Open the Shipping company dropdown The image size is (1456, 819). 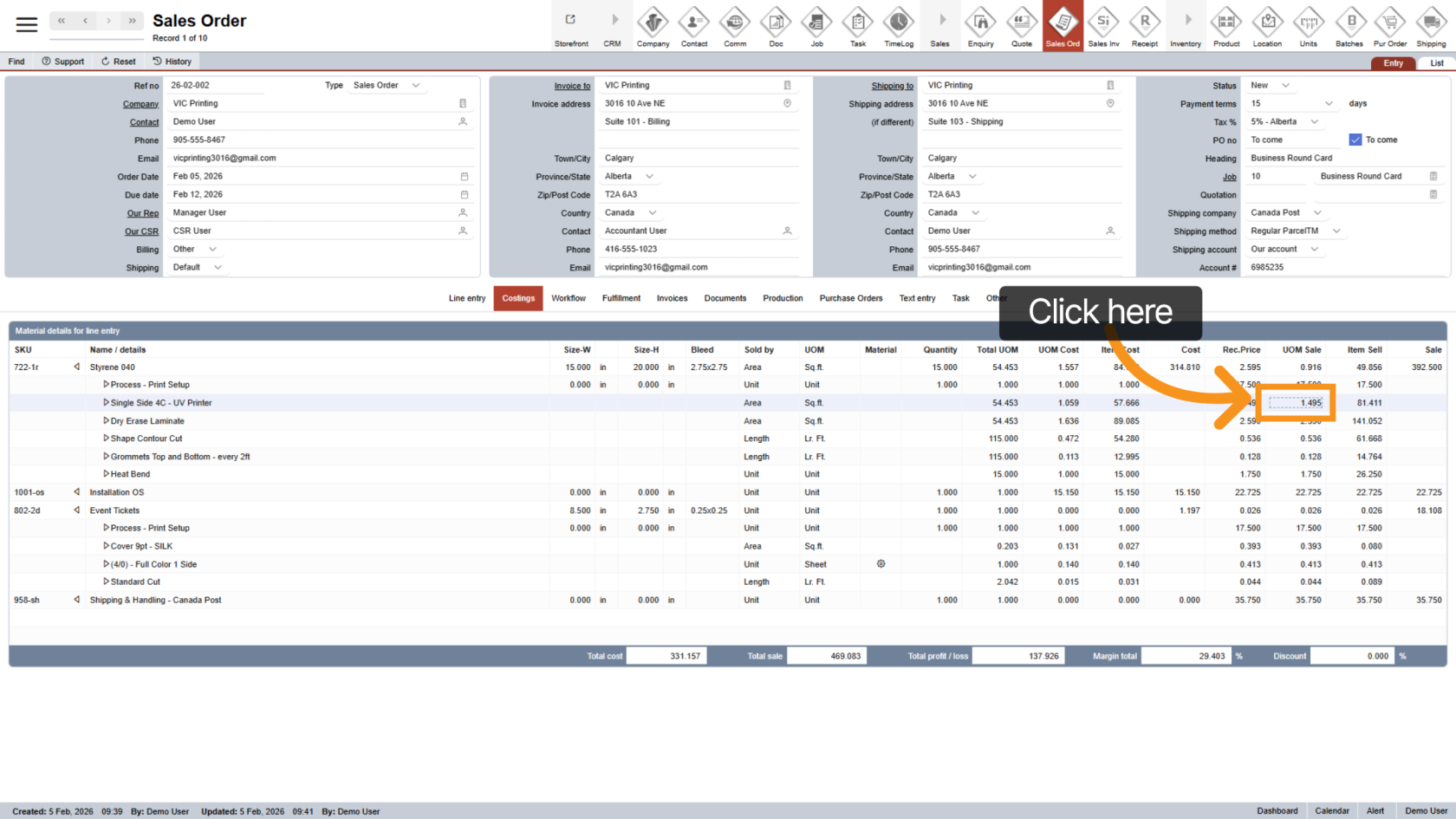pyautogui.click(x=1317, y=212)
